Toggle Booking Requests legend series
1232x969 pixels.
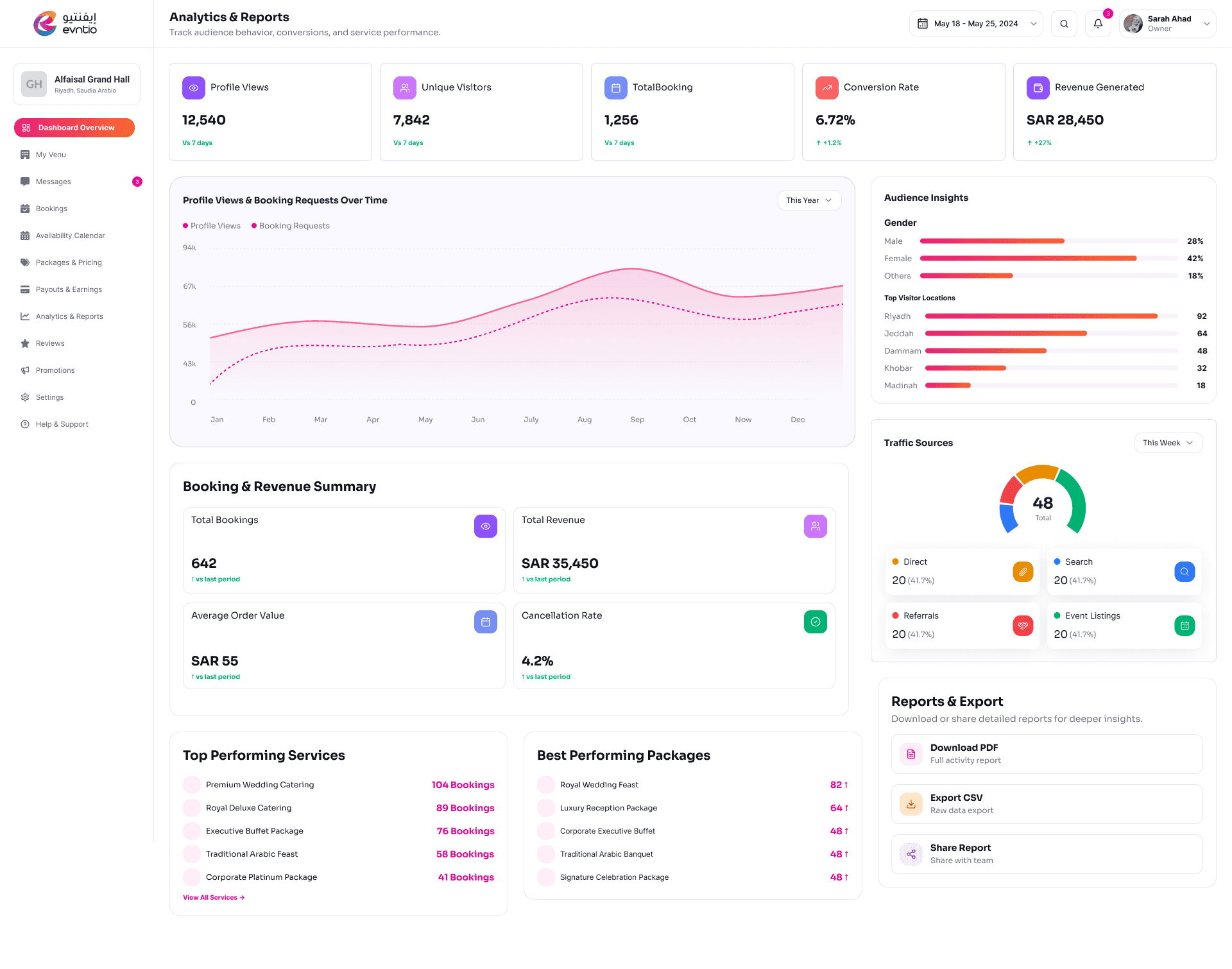click(x=291, y=226)
